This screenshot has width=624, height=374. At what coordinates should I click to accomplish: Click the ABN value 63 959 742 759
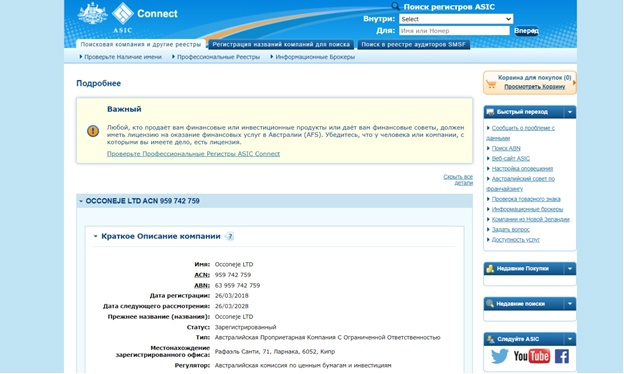coord(238,286)
